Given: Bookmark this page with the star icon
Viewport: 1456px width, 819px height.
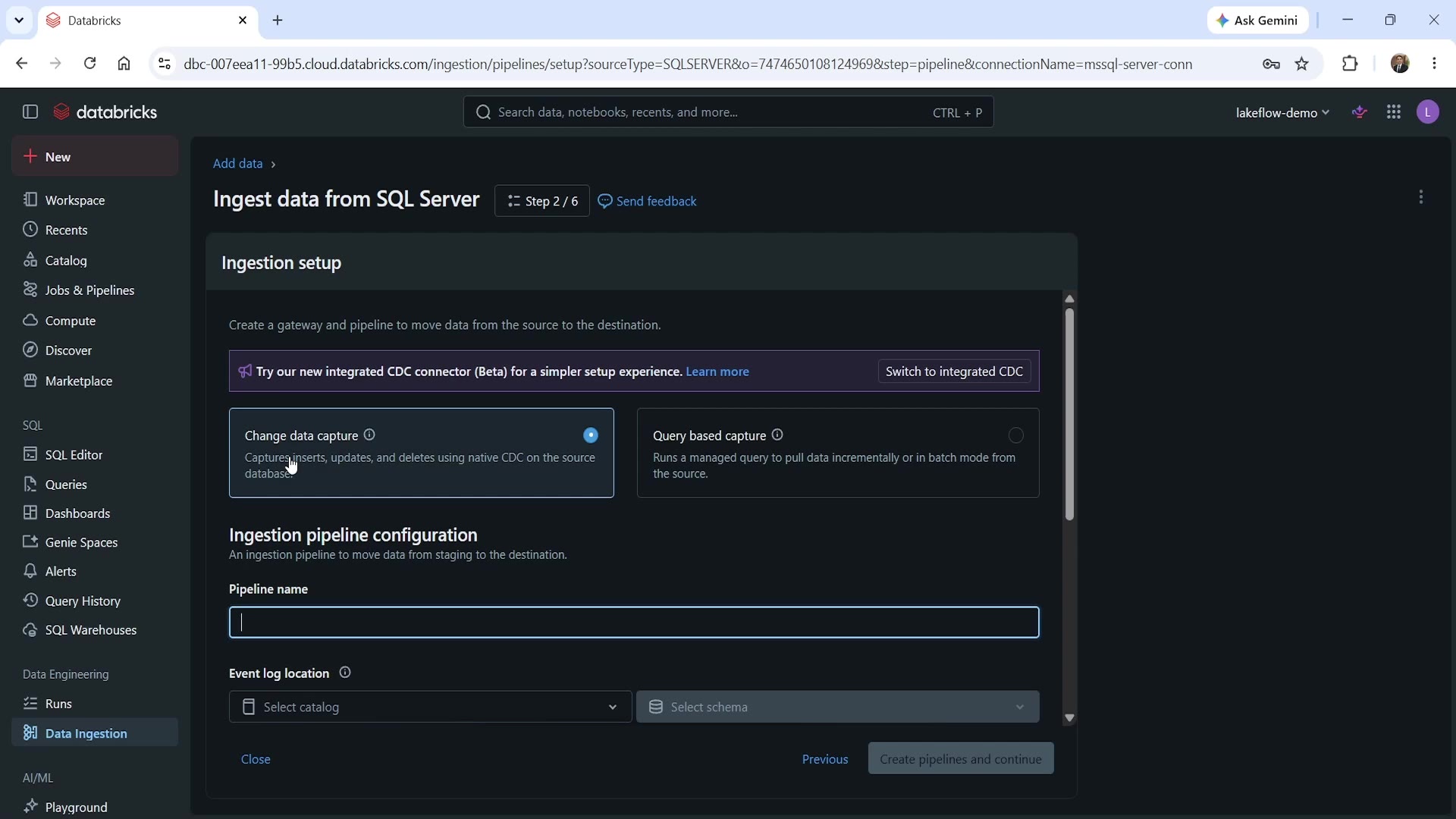Looking at the screenshot, I should 1302,64.
